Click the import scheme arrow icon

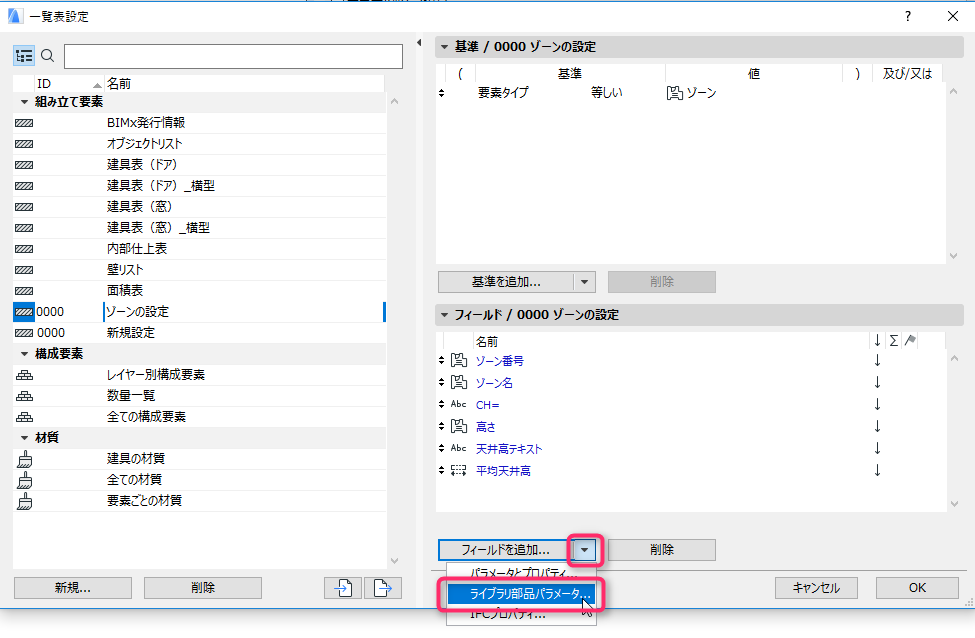pyautogui.click(x=343, y=588)
